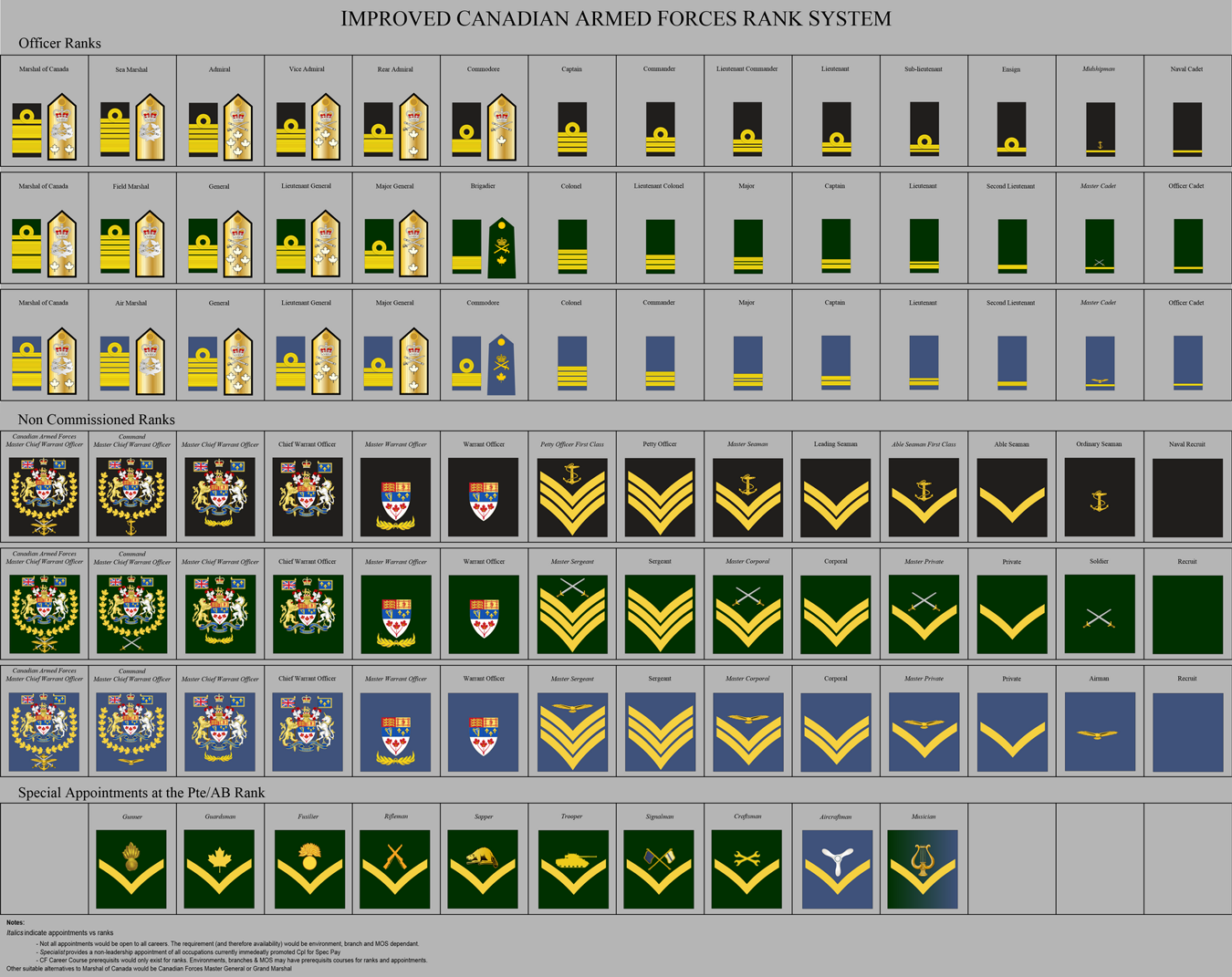Image resolution: width=1232 pixels, height=977 pixels.
Task: Click the Sub-lieutenant rank insignia
Action: click(924, 129)
